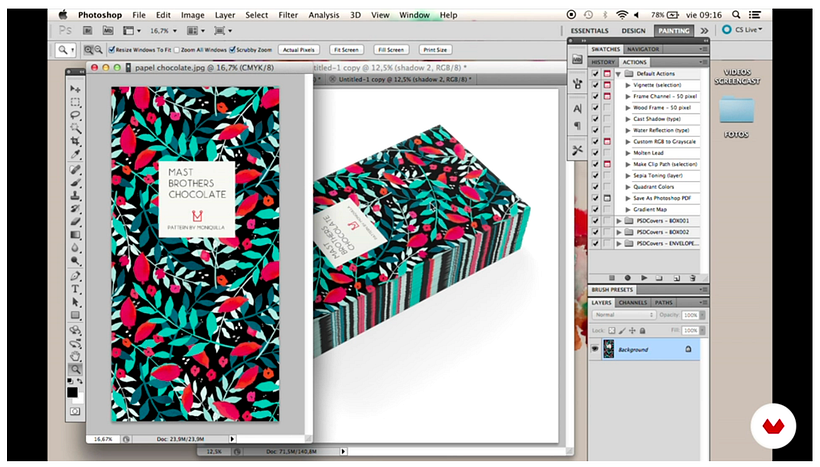Select the Gradient tool

point(75,235)
